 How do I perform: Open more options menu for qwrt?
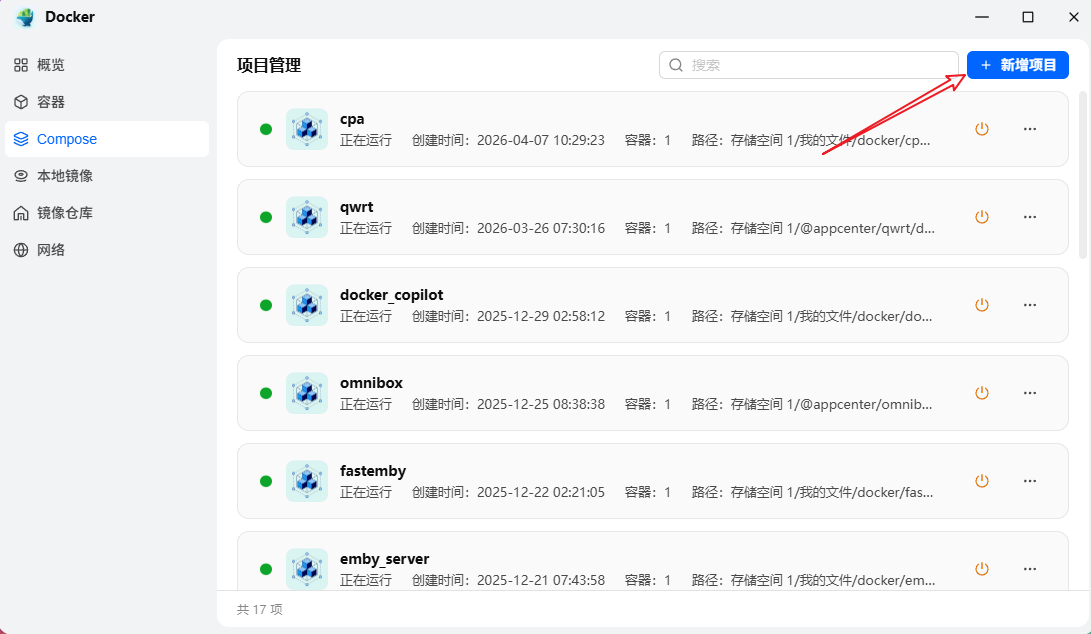click(x=1030, y=216)
